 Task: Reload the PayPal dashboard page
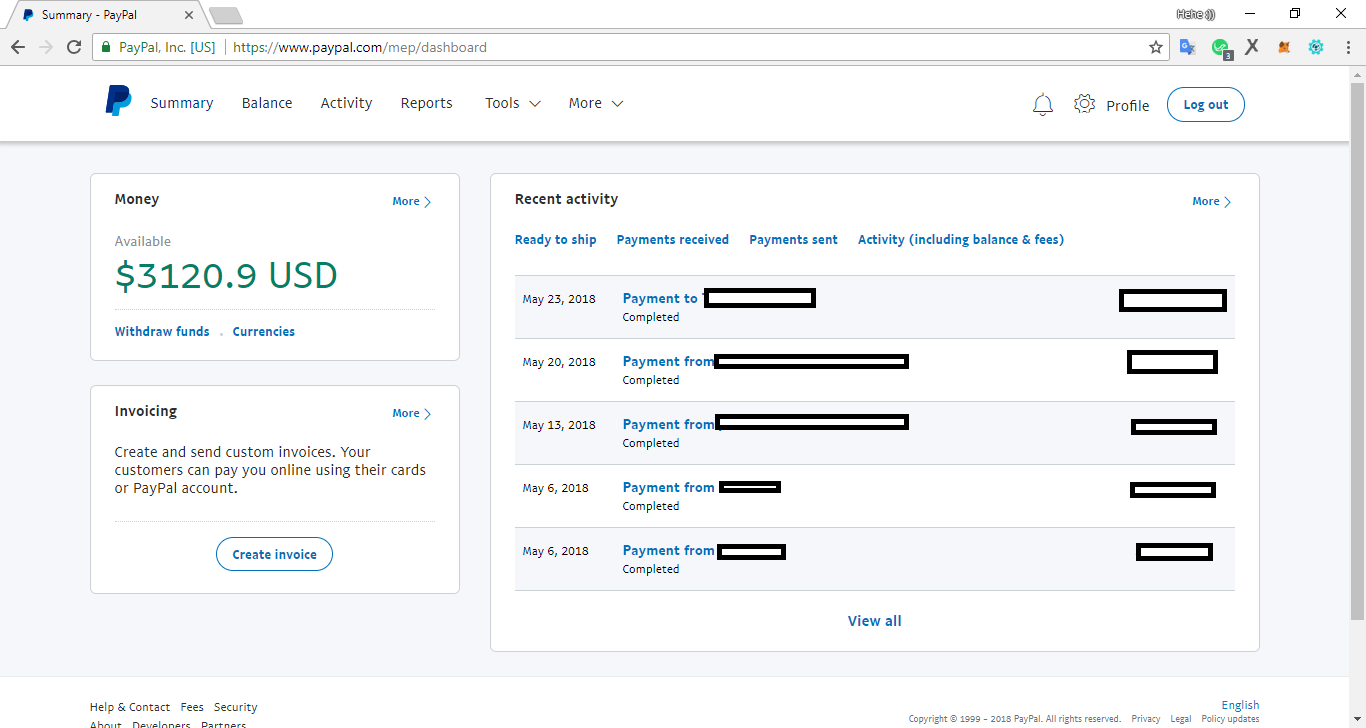pos(74,47)
